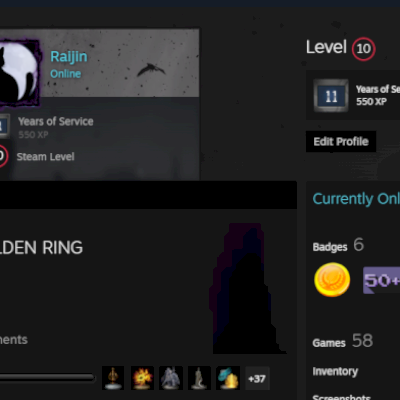Click the achievement progress bar
Viewport: 400px width, 400px height.
tap(47, 378)
